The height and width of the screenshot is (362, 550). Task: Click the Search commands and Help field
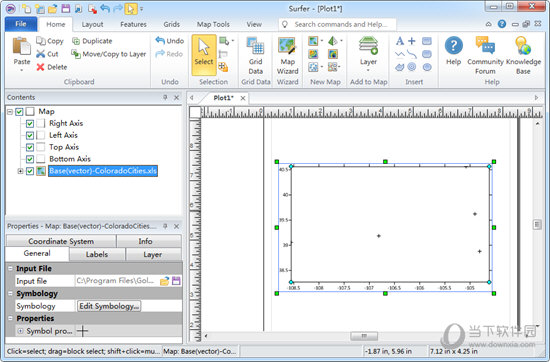point(337,25)
